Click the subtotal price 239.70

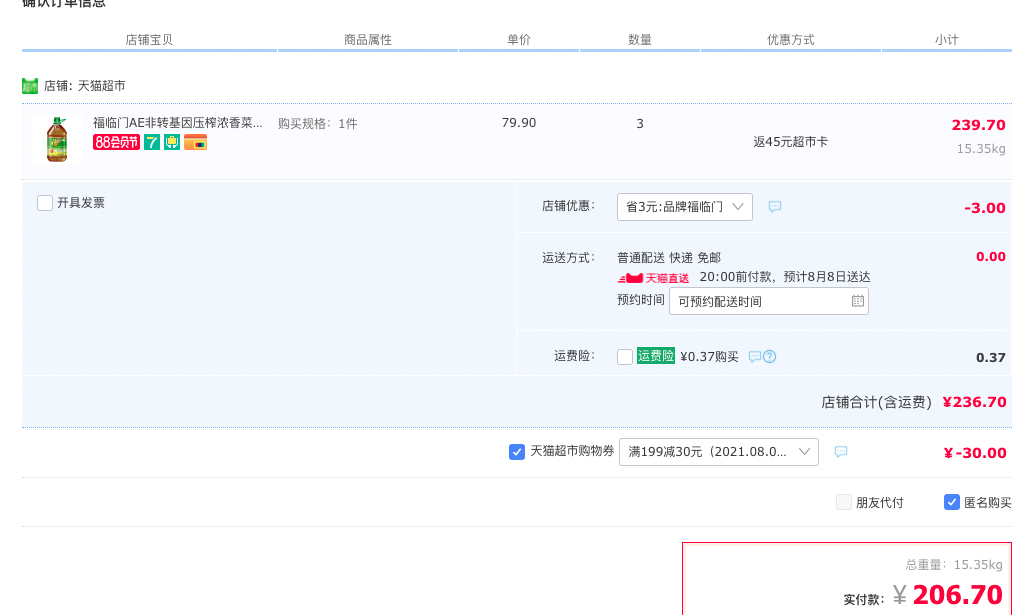[978, 125]
